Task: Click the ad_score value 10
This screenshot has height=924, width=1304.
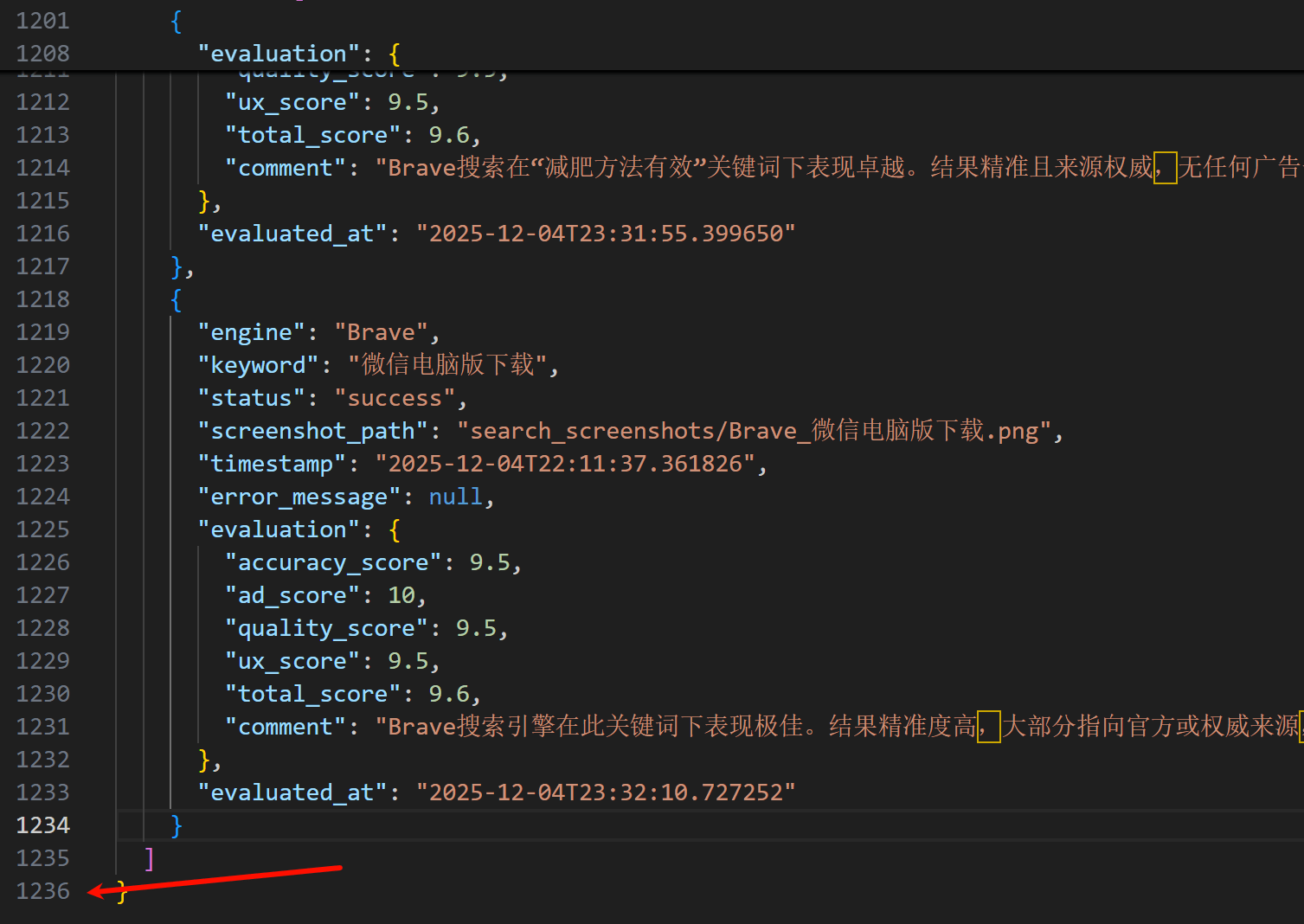Action: tap(403, 594)
